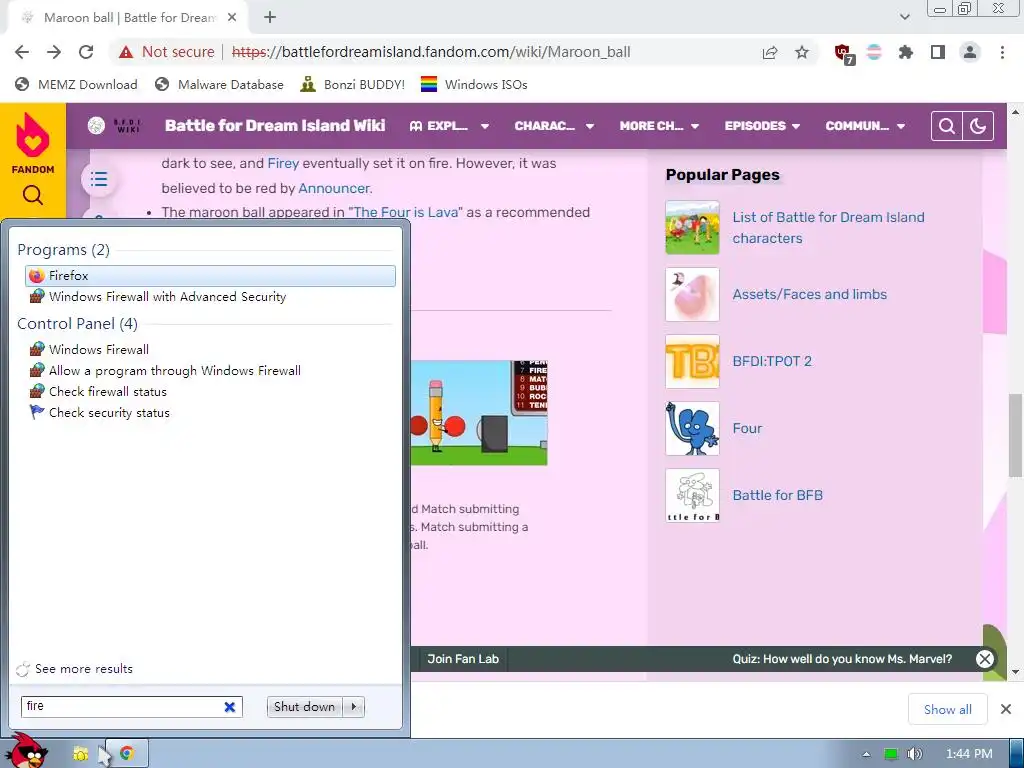
Task: Close the downloads bar
Action: tap(1006, 709)
